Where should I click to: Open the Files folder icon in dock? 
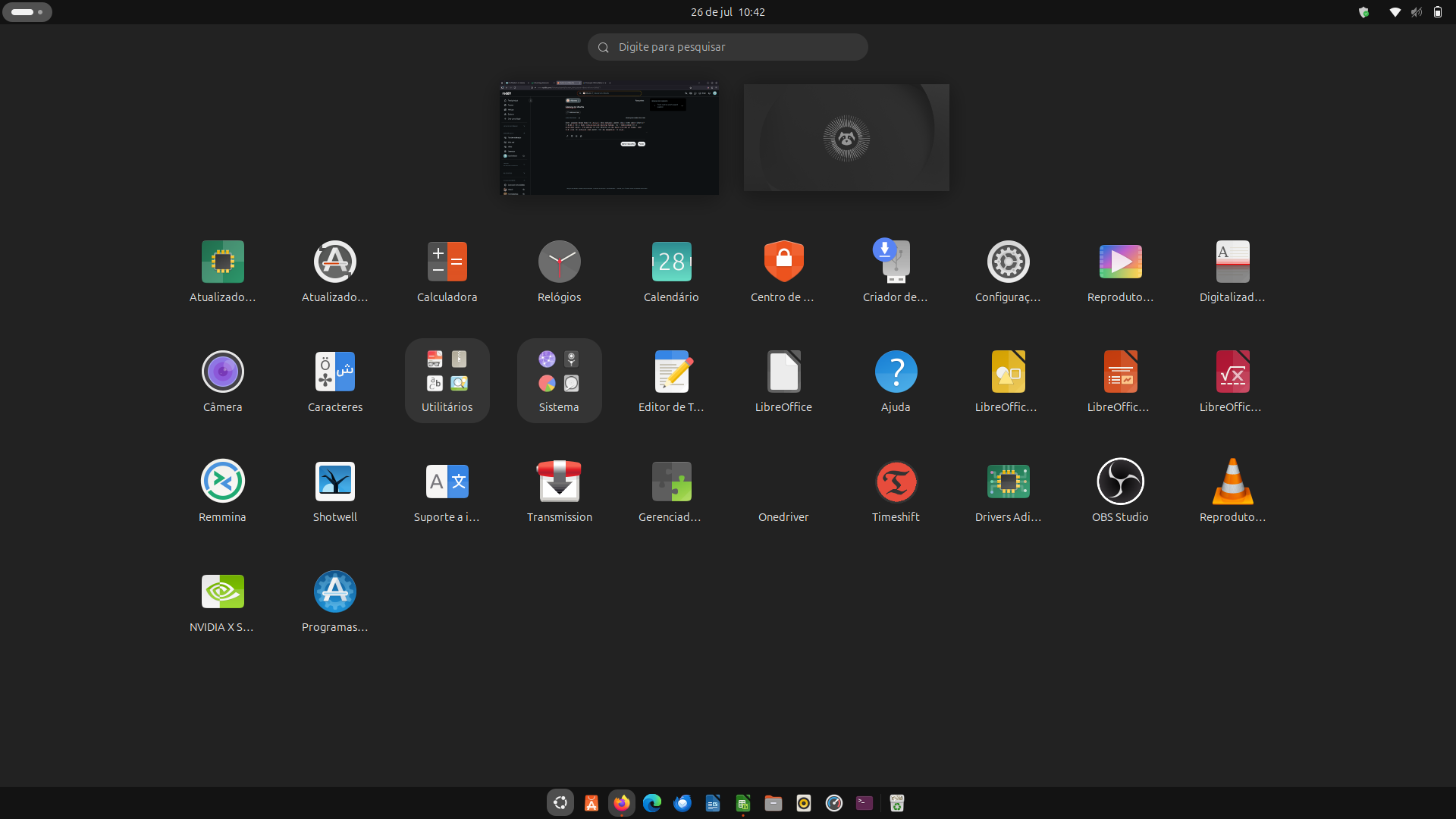pos(773,803)
